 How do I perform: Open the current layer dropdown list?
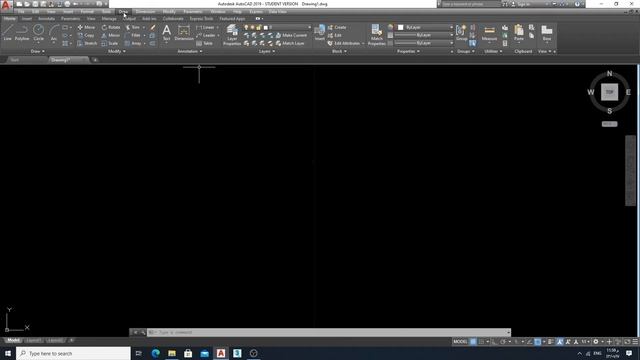point(309,27)
